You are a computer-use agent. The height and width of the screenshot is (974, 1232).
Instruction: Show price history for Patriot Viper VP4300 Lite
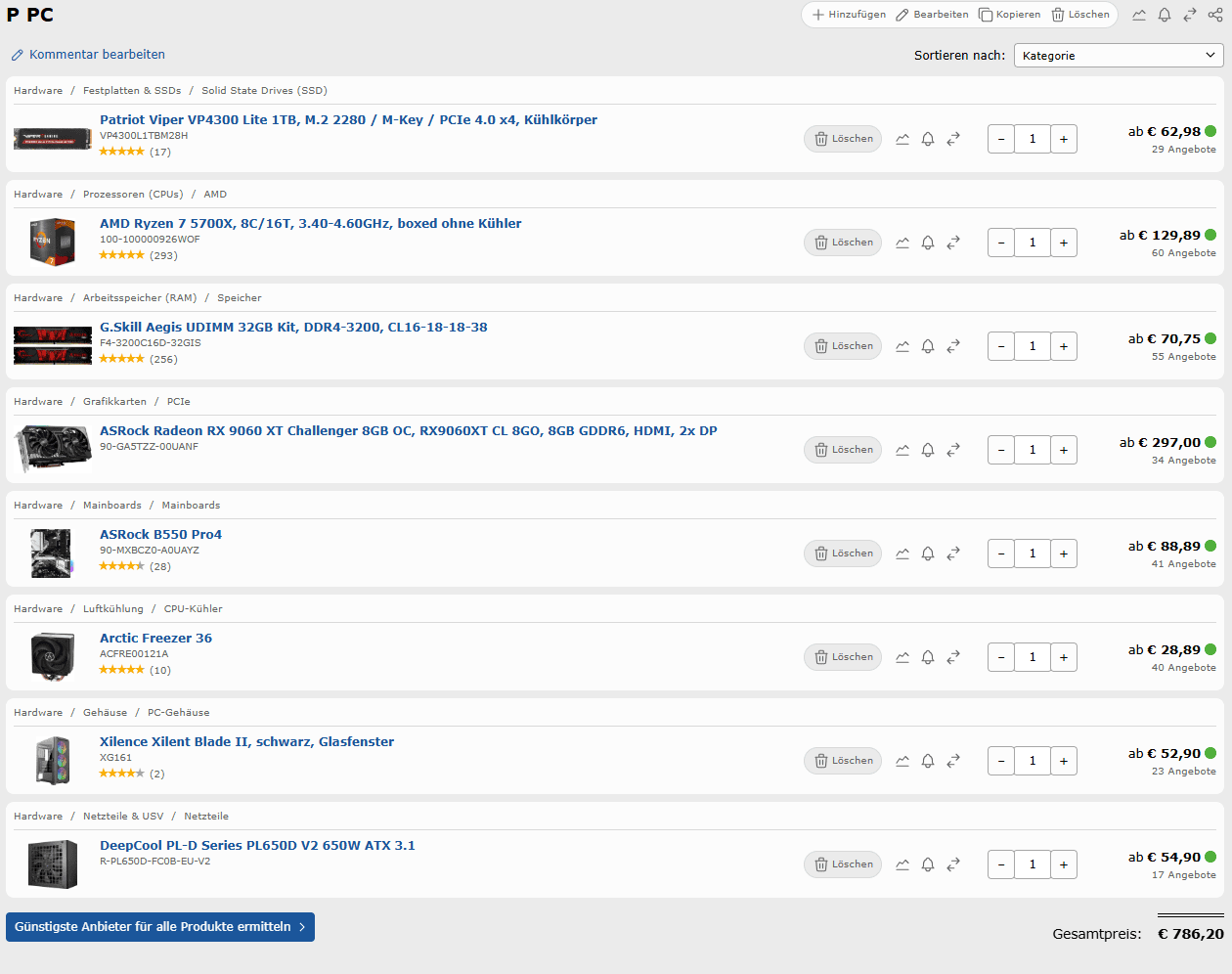(x=902, y=139)
